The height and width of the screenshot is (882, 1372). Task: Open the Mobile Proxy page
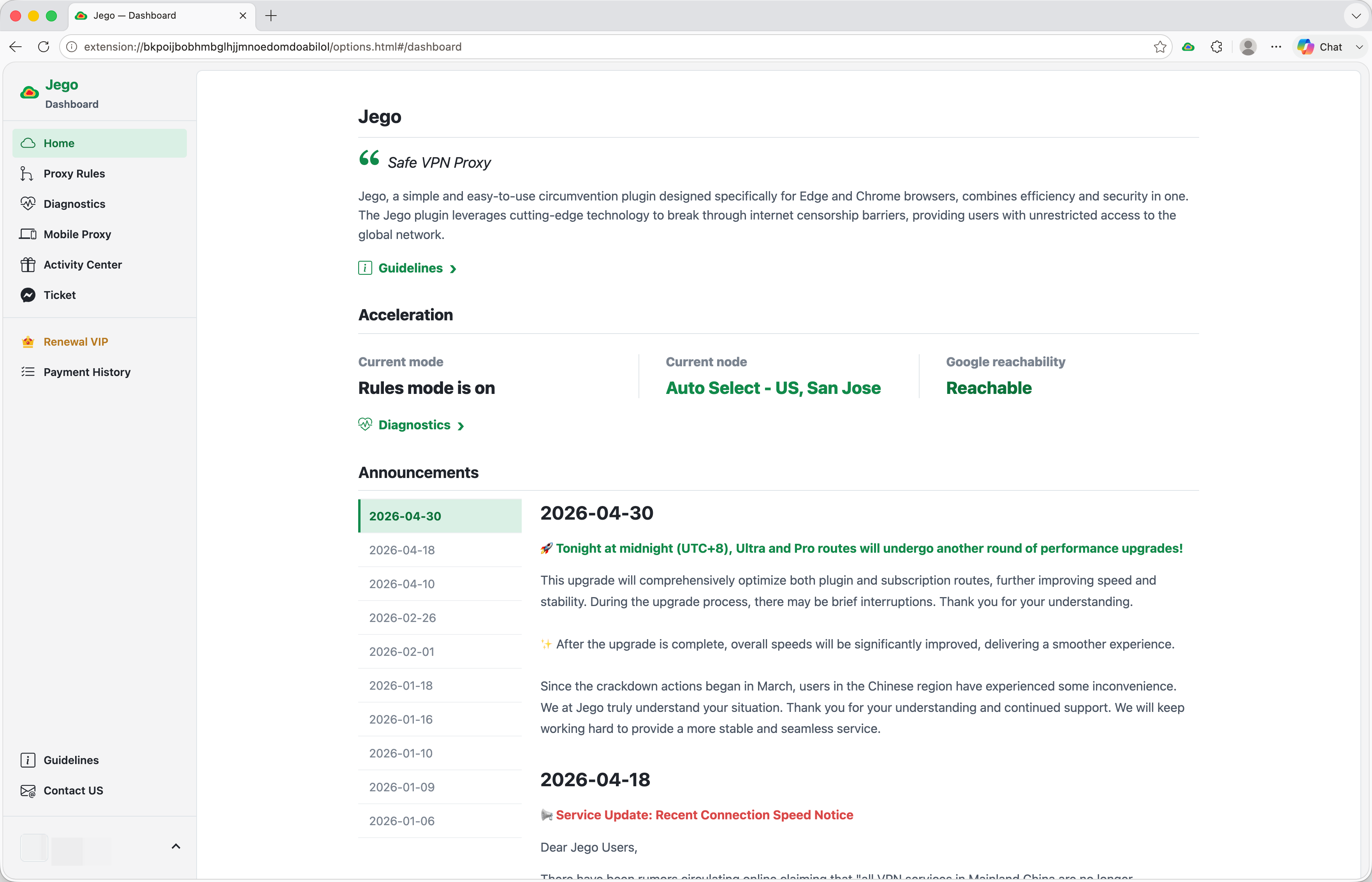tap(100, 234)
